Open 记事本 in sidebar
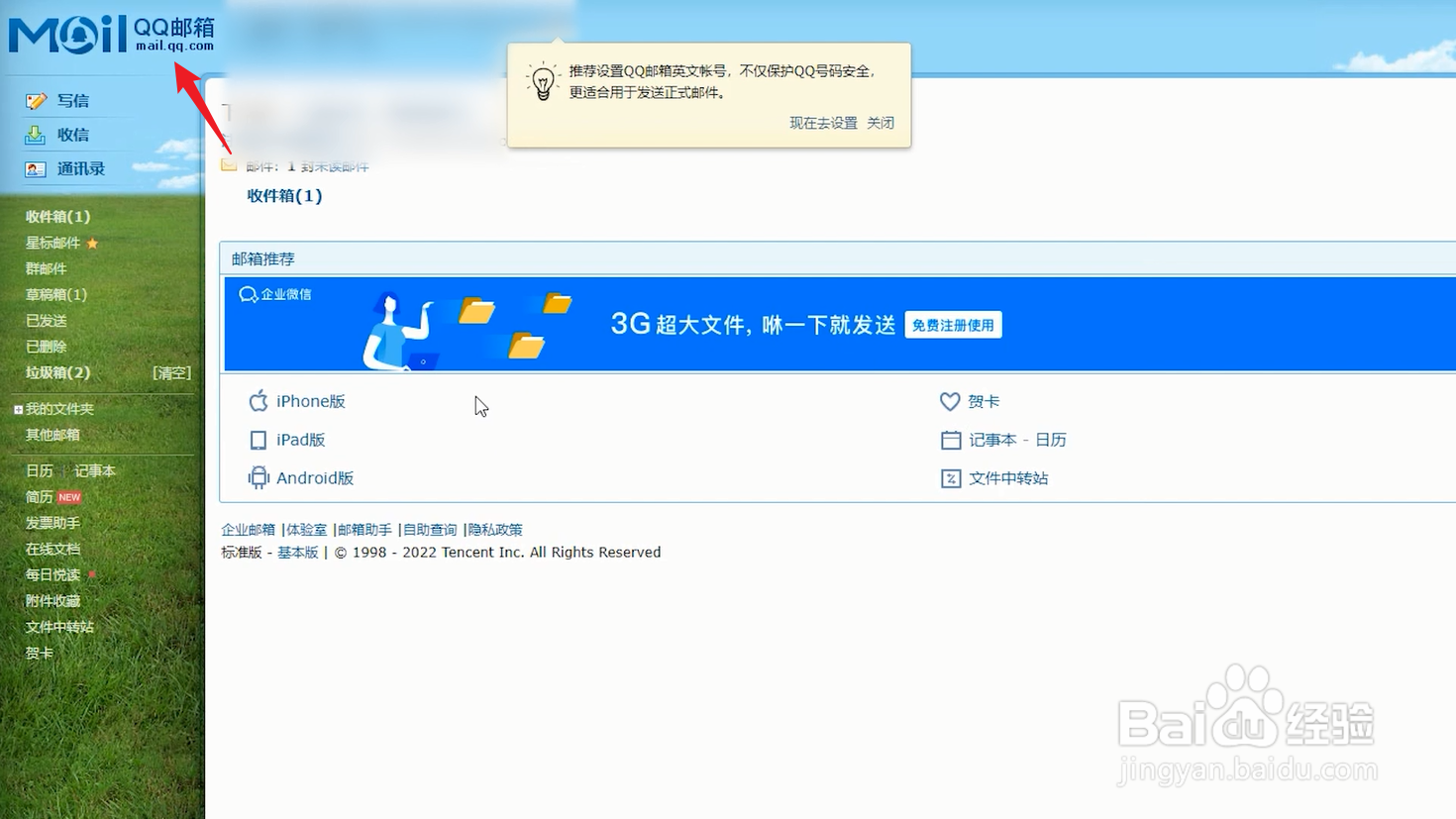Viewport: 1456px width, 819px height. [x=95, y=471]
